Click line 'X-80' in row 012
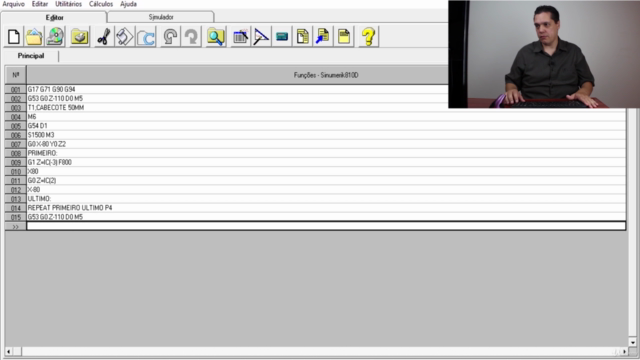Viewport: 640px width, 360px height. (x=326, y=190)
